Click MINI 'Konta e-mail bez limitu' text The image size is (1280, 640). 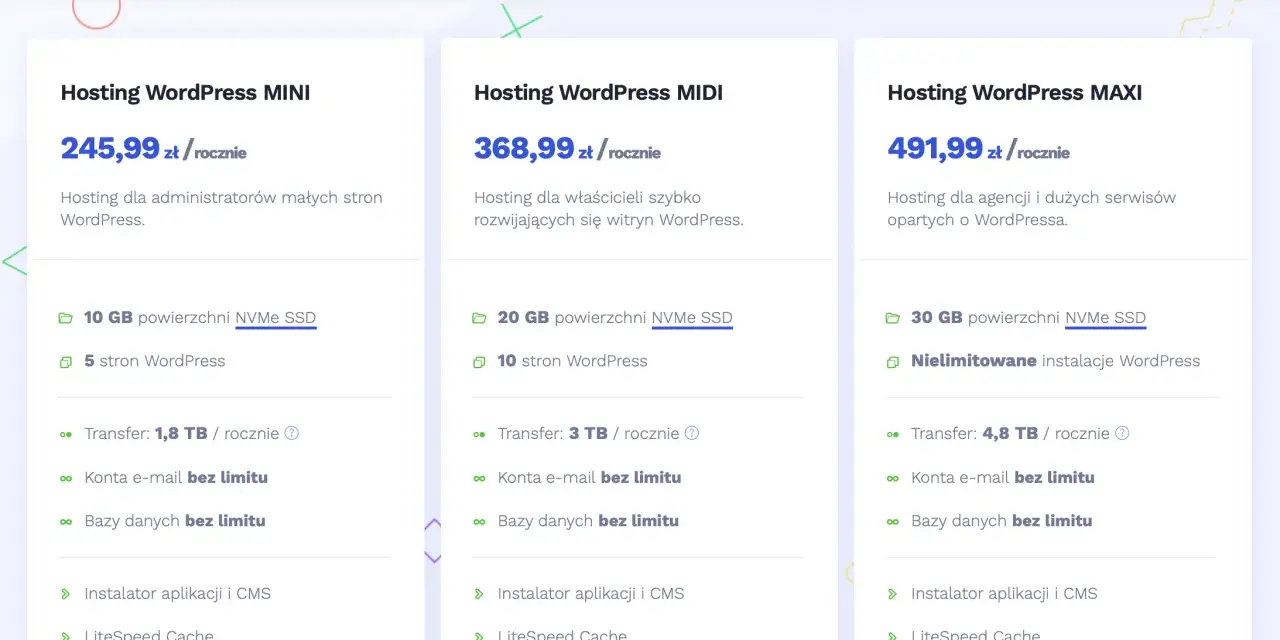[x=176, y=477]
